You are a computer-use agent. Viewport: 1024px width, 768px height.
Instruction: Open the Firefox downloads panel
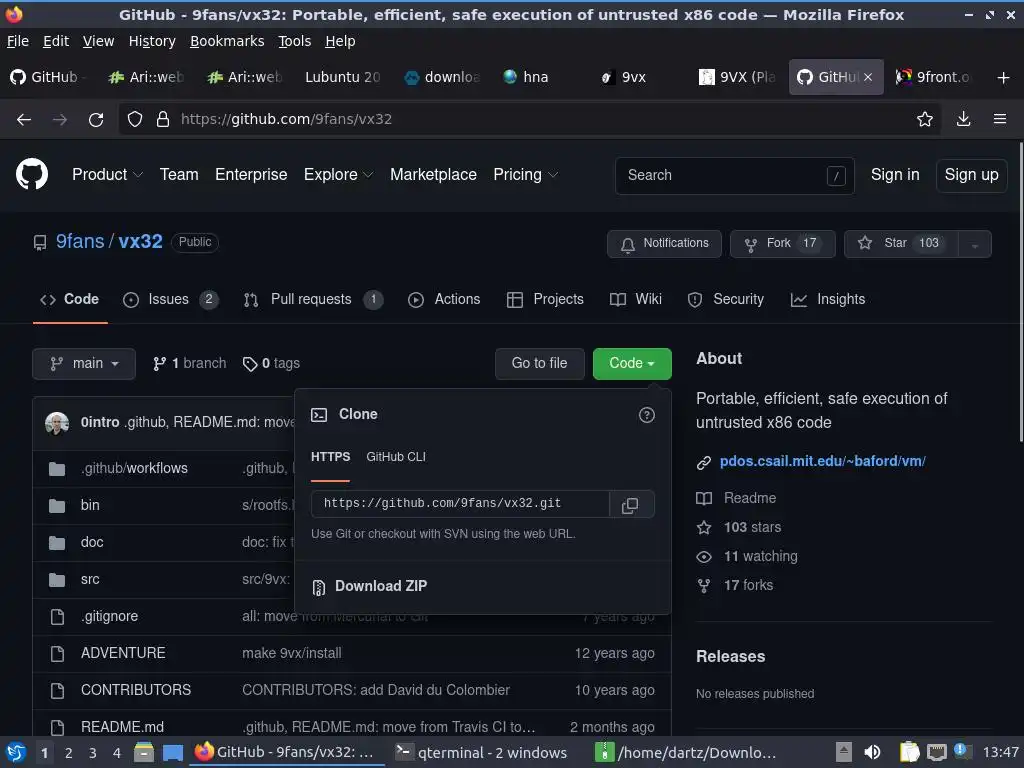[x=963, y=119]
